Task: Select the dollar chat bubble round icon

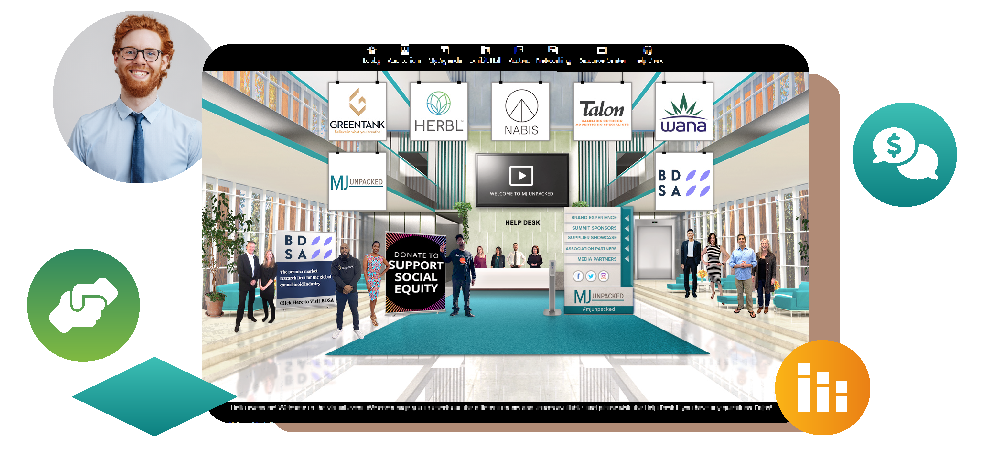Action: pyautogui.click(x=905, y=155)
